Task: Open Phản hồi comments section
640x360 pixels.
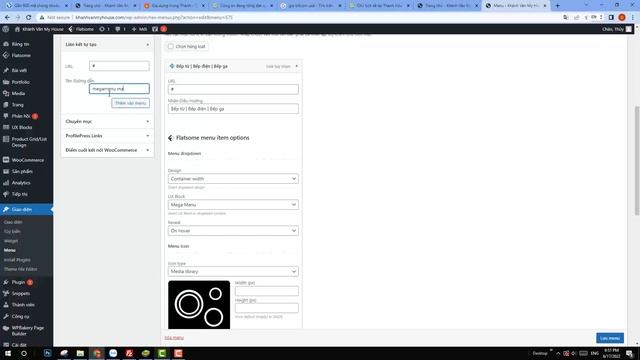Action: [21, 116]
